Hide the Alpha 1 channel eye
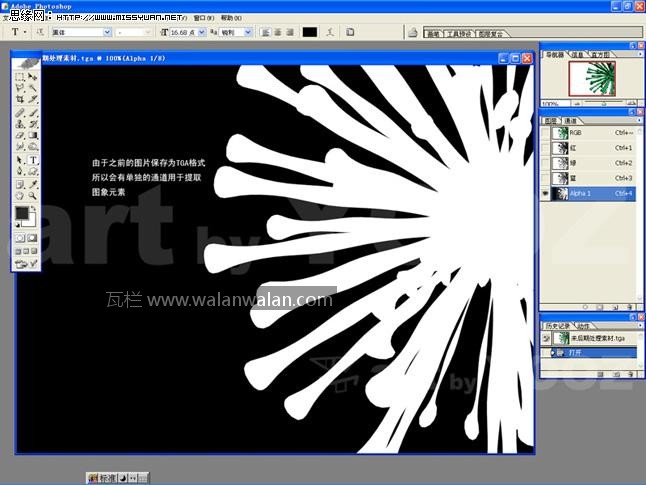Image resolution: width=646 pixels, height=485 pixels. click(x=546, y=193)
